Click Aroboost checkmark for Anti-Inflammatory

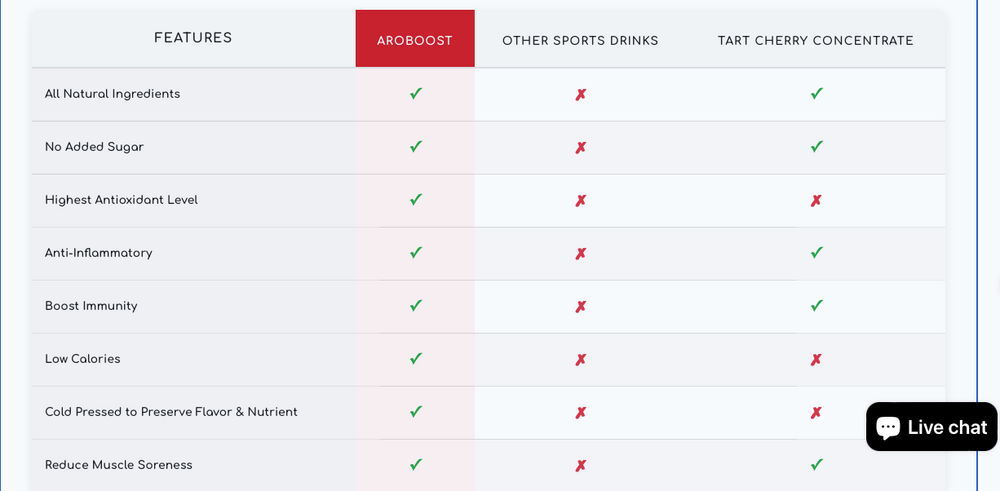[x=416, y=253]
